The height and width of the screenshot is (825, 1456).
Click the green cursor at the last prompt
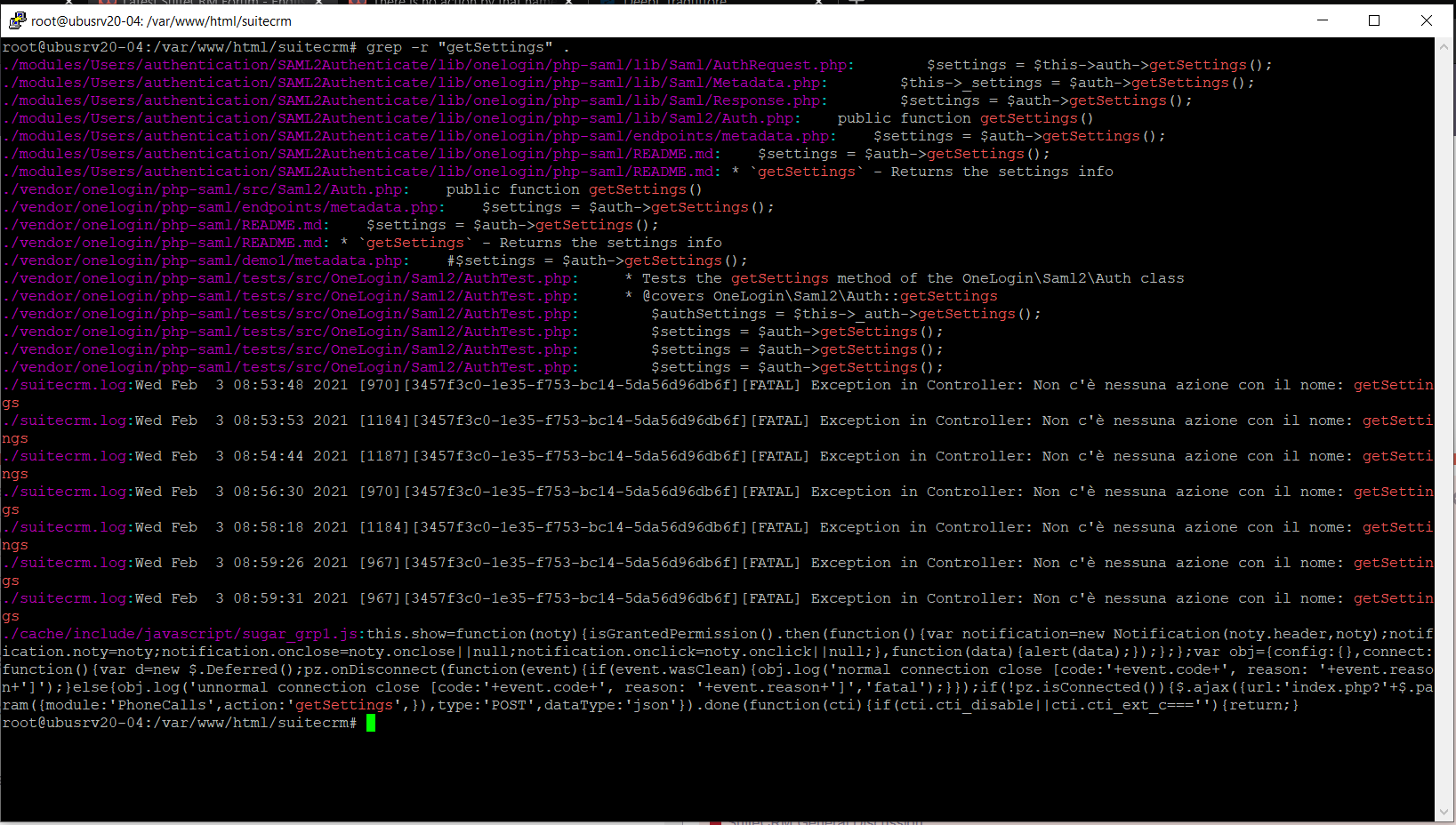371,723
